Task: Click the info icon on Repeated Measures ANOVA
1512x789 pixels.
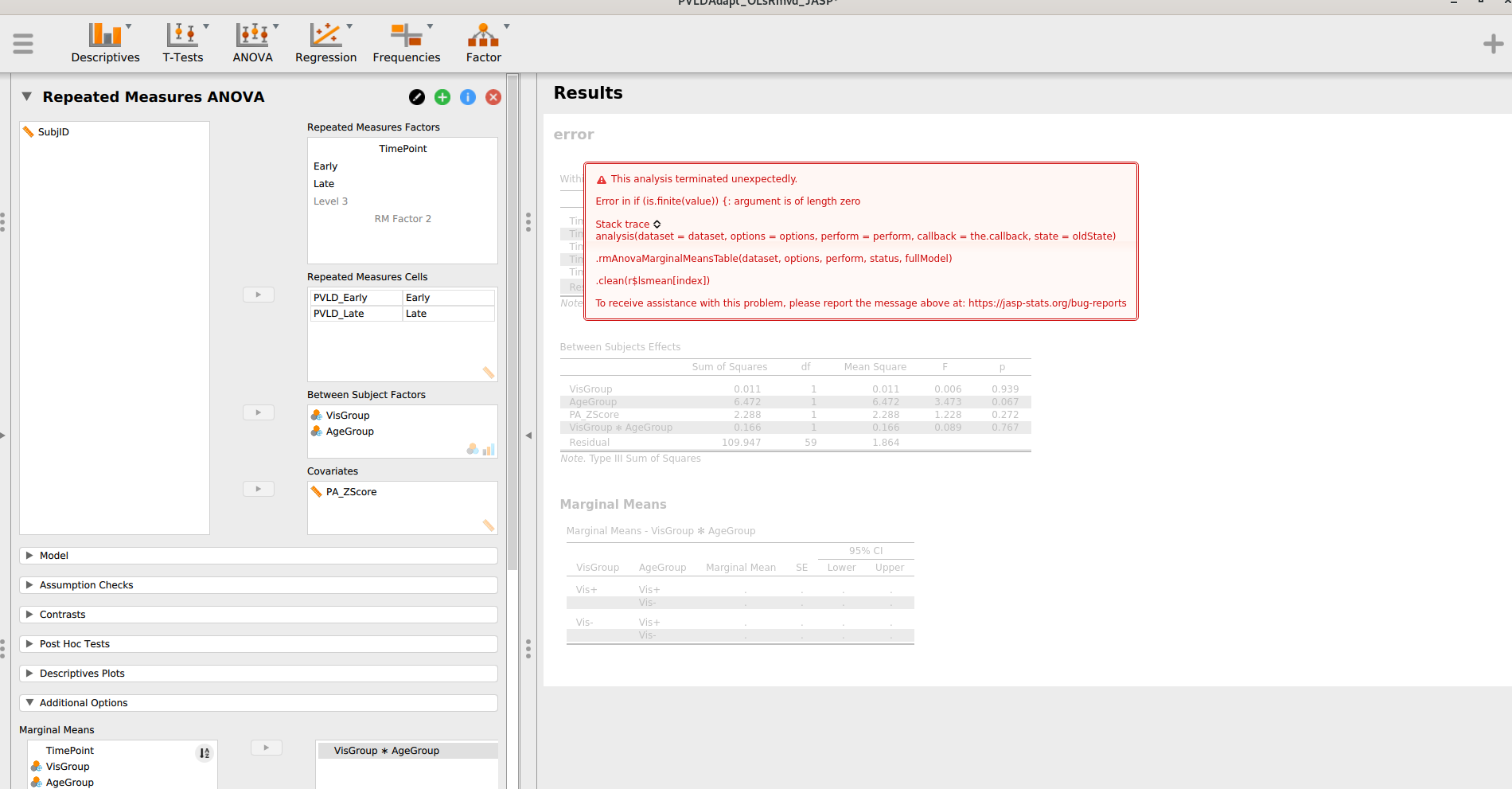Action: (x=468, y=97)
